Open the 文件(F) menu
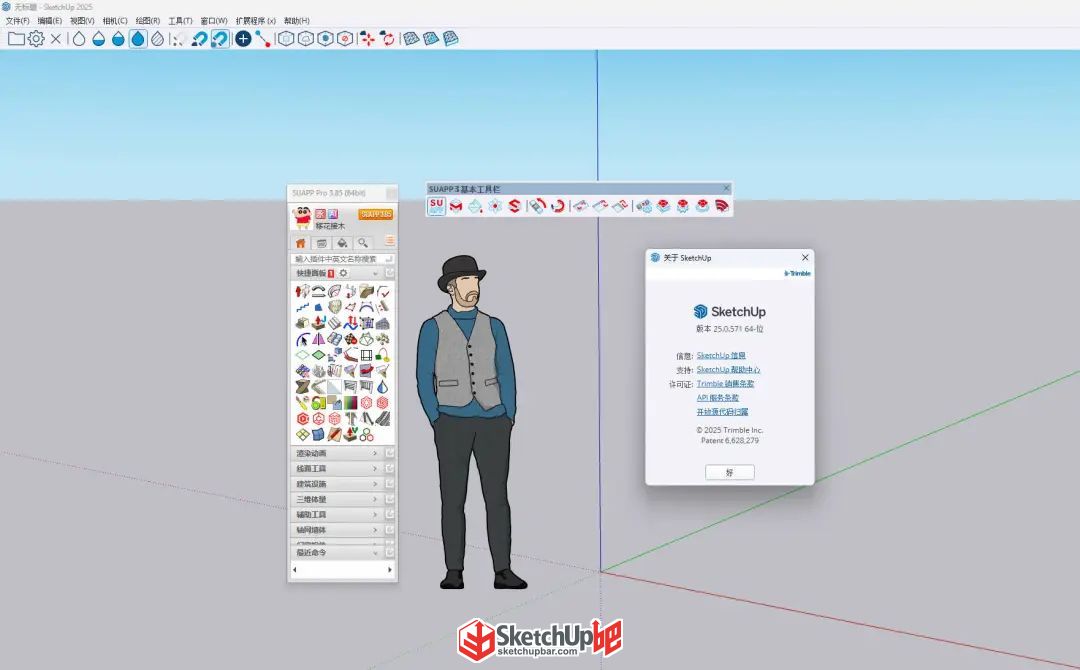This screenshot has width=1080, height=670. tap(17, 21)
